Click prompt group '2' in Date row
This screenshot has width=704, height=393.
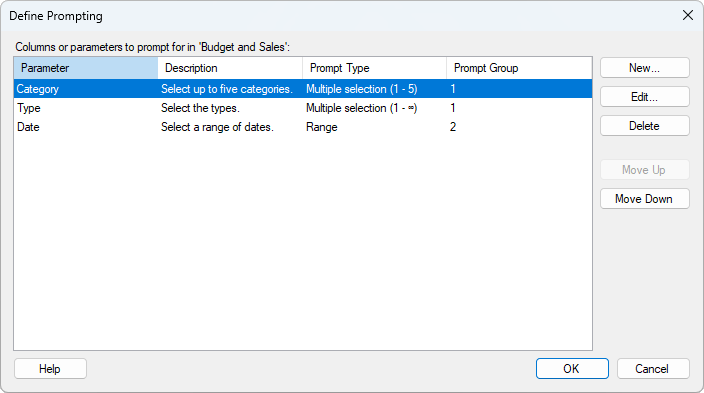(x=453, y=127)
